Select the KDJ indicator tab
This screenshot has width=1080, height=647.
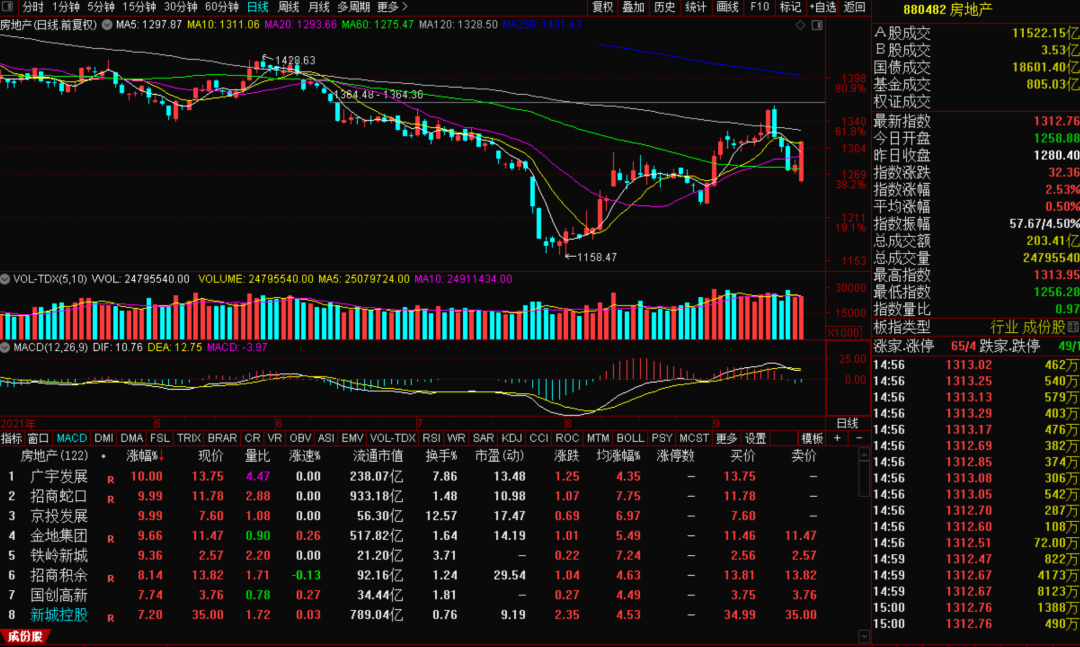tap(512, 438)
